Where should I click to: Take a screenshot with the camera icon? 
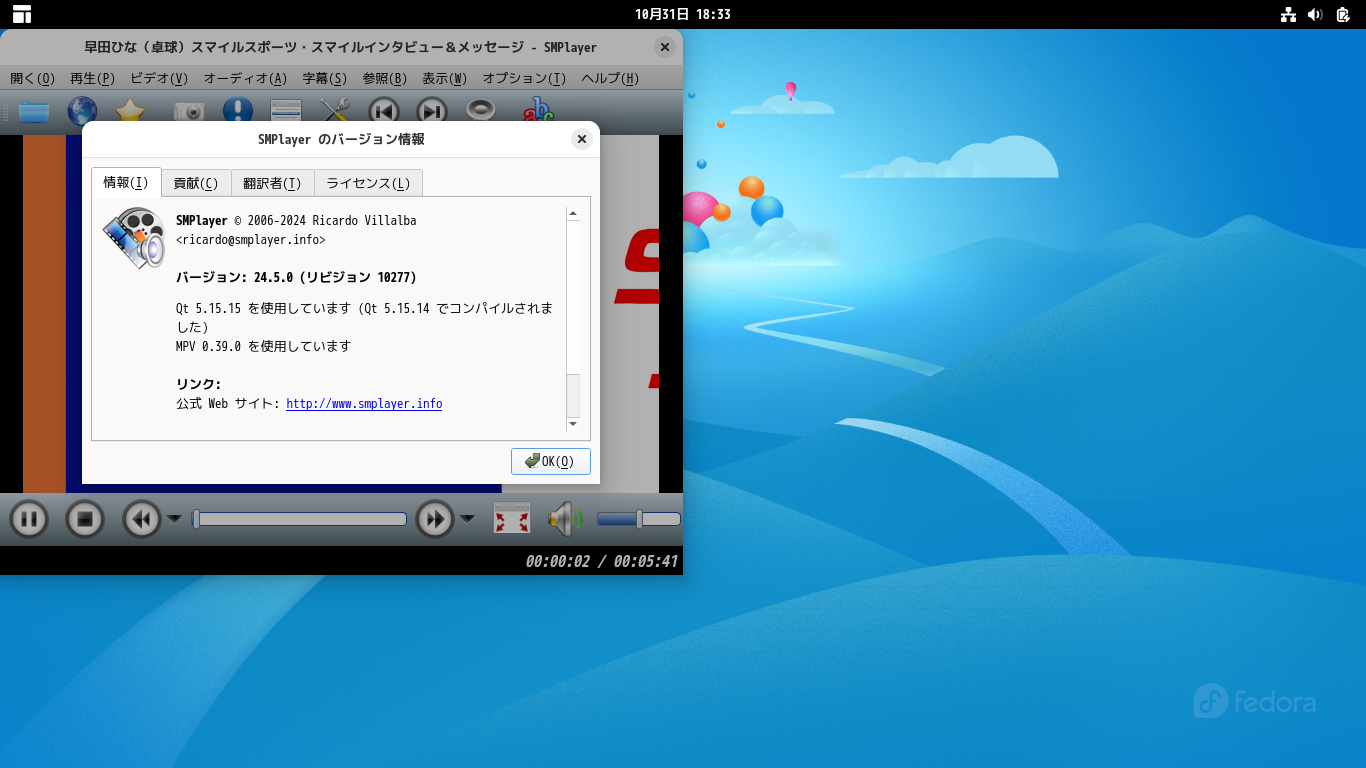[189, 111]
